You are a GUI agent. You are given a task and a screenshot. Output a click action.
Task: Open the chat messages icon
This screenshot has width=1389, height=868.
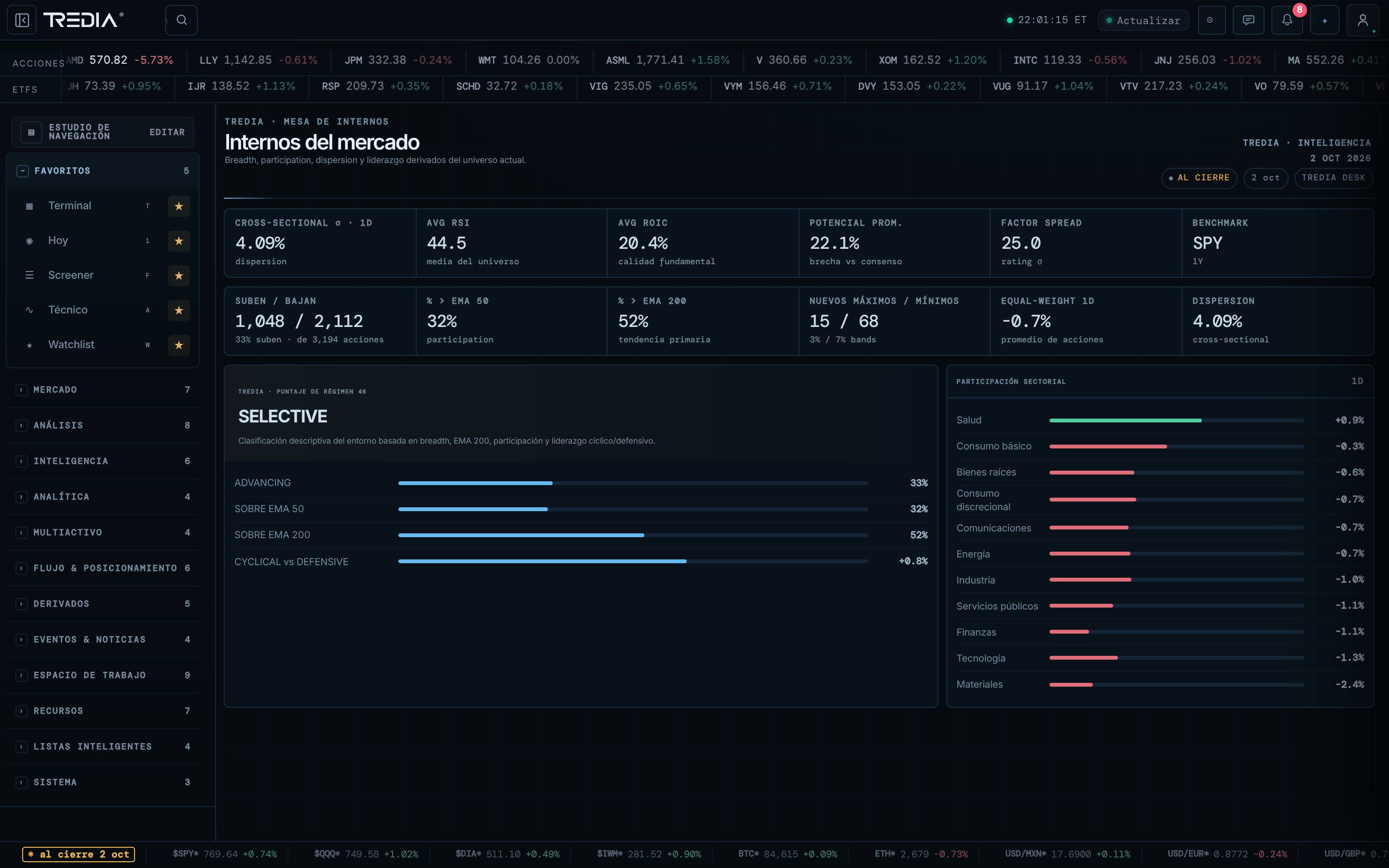[1248, 20]
